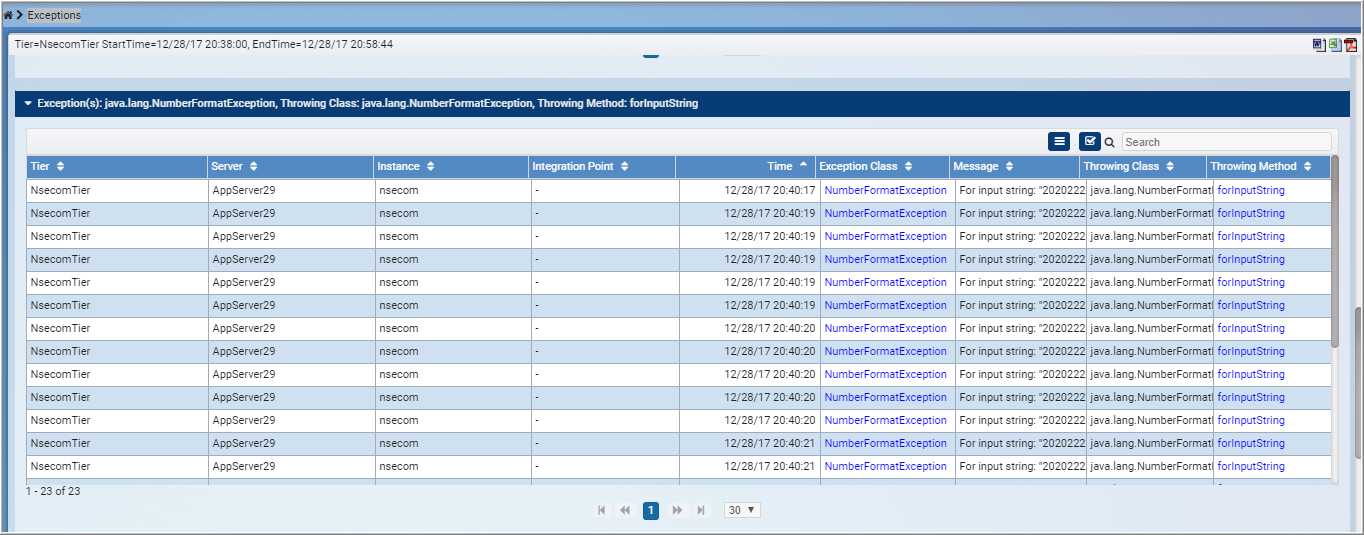Select page 1 in pagination
This screenshot has width=1364, height=535.
[651, 510]
